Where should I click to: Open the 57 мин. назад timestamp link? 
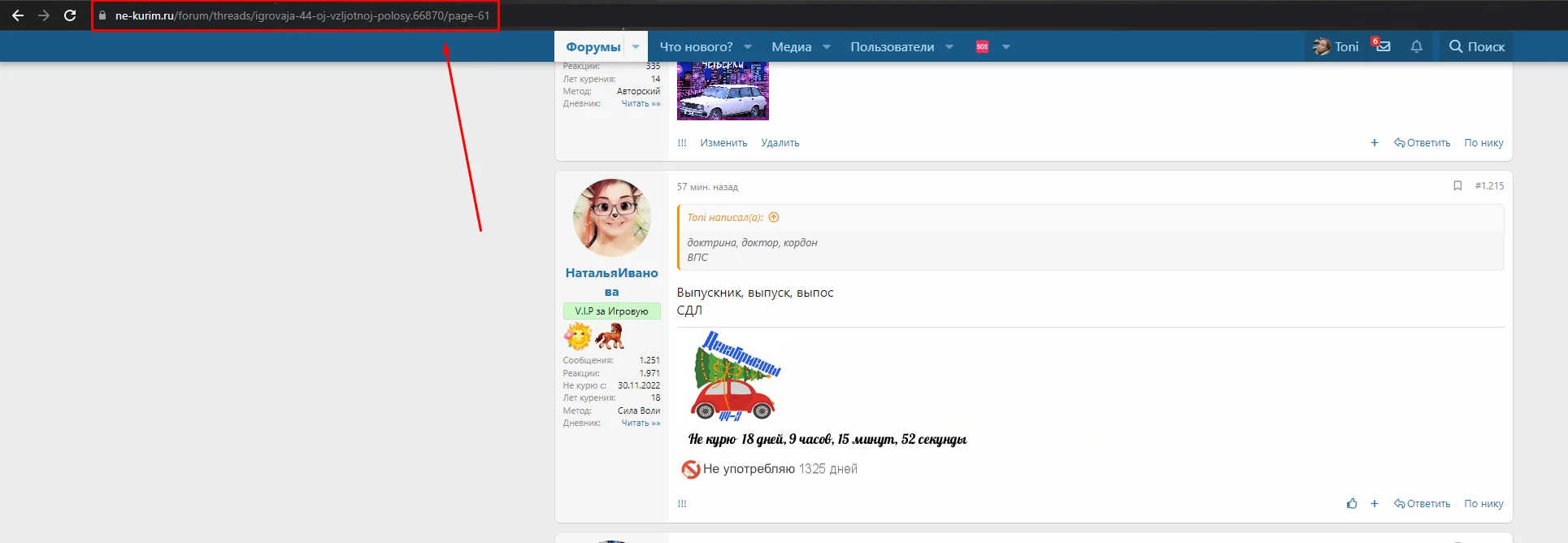click(707, 187)
